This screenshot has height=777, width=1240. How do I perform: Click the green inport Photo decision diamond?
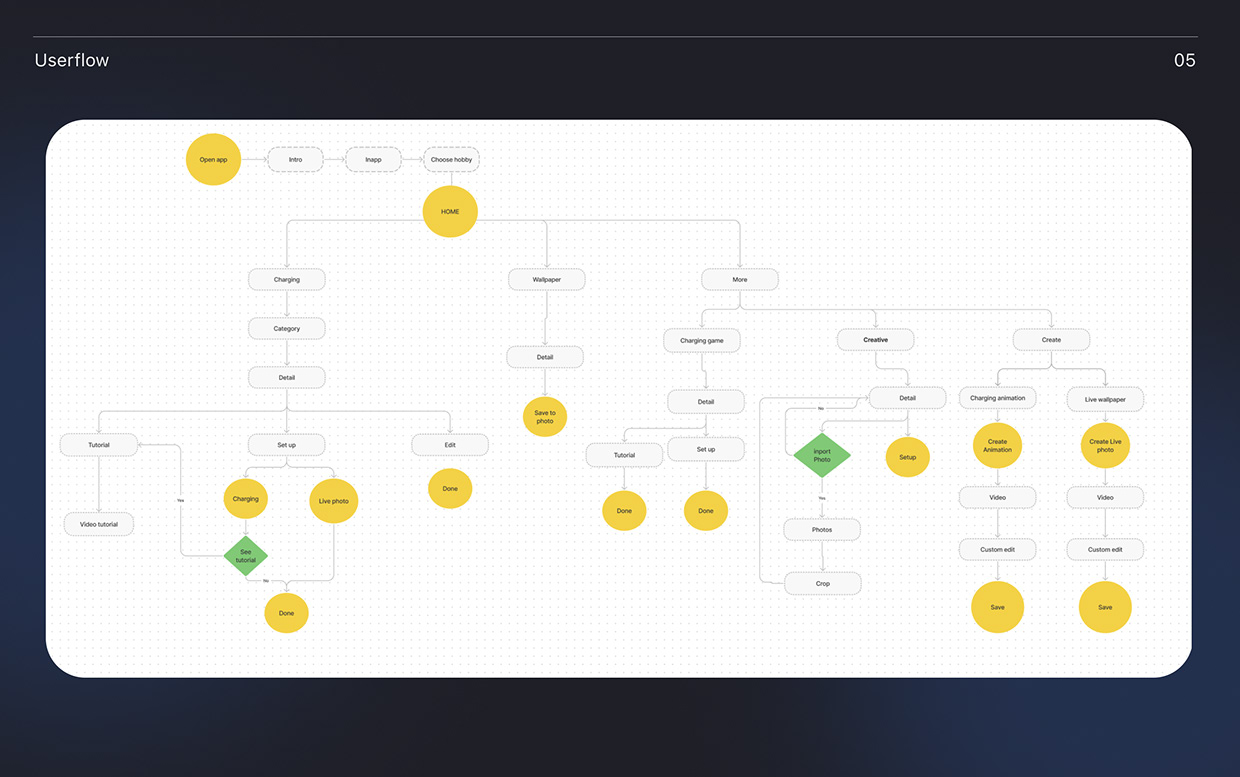click(x=822, y=455)
